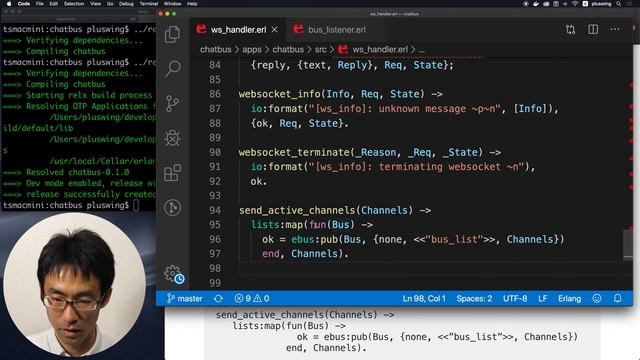The image size is (640, 360).
Task: Click line number 94 in the gutter
Action: [x=215, y=210]
